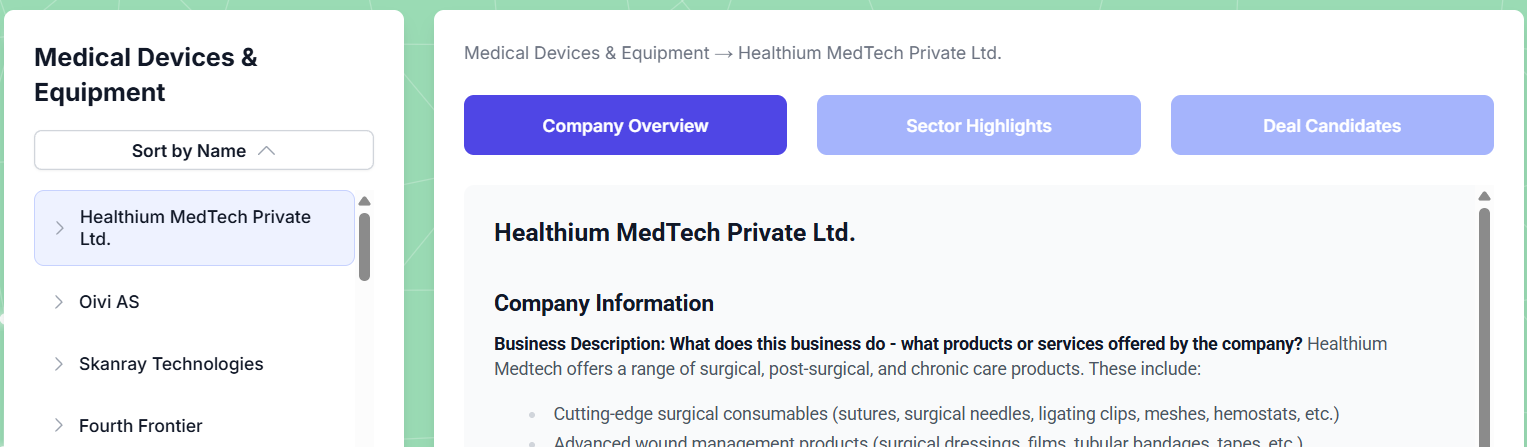Image resolution: width=1527 pixels, height=447 pixels.
Task: Expand the Healthium MedTech chevron
Action: tap(59, 228)
